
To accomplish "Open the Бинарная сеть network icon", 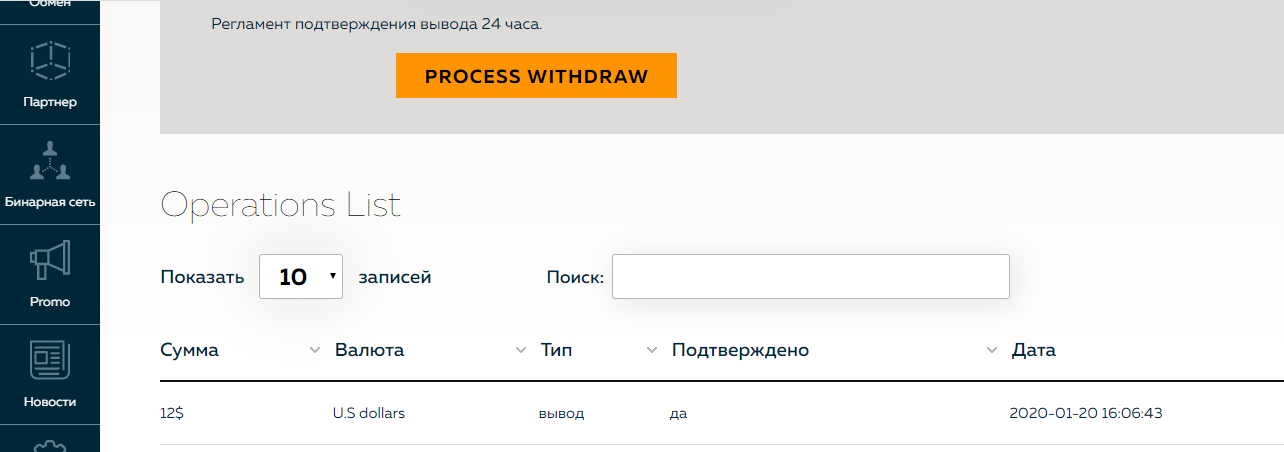I will pyautogui.click(x=50, y=162).
